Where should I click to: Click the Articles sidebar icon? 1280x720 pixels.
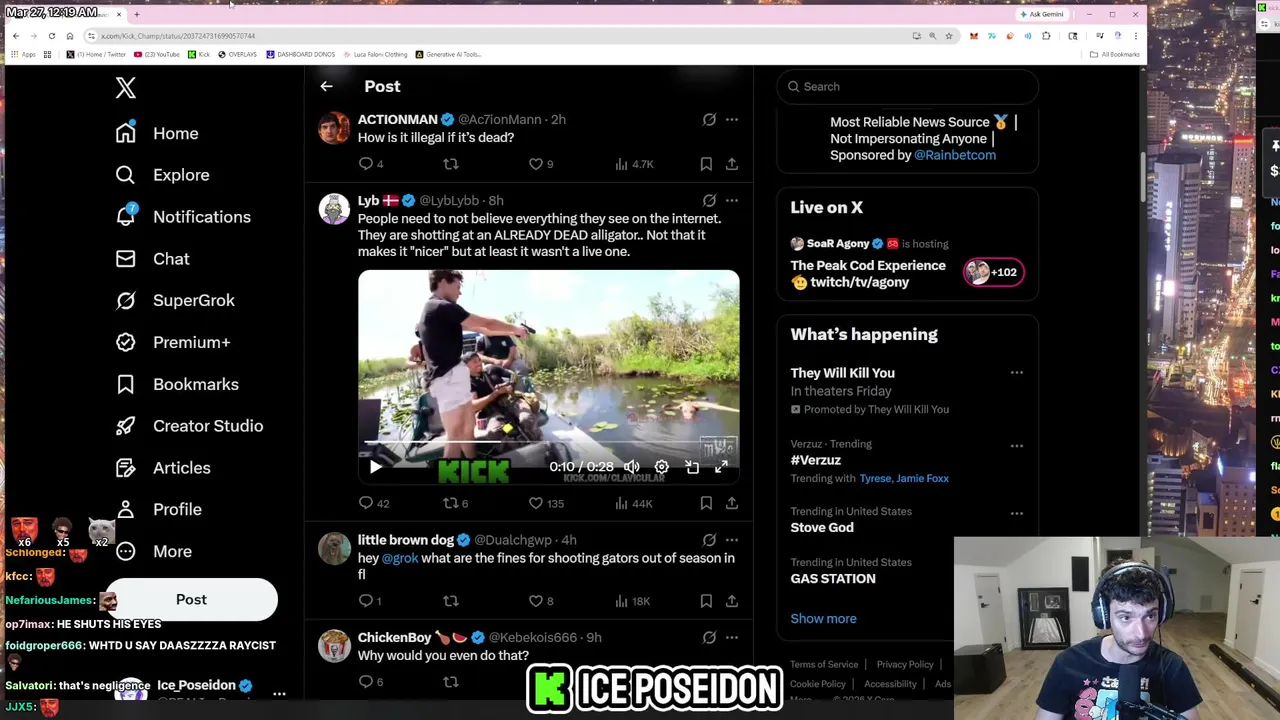tap(125, 468)
